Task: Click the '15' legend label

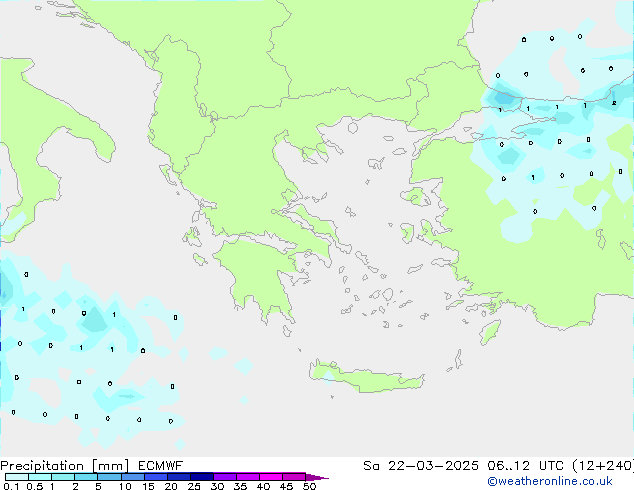Action: pos(148,486)
